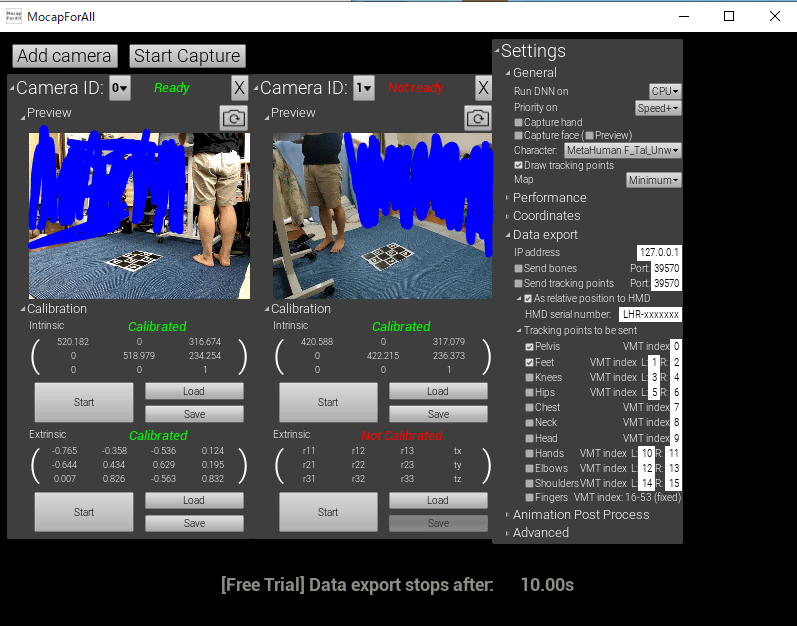Check the Elbows tracking point
Image resolution: width=797 pixels, height=626 pixels.
click(x=530, y=468)
